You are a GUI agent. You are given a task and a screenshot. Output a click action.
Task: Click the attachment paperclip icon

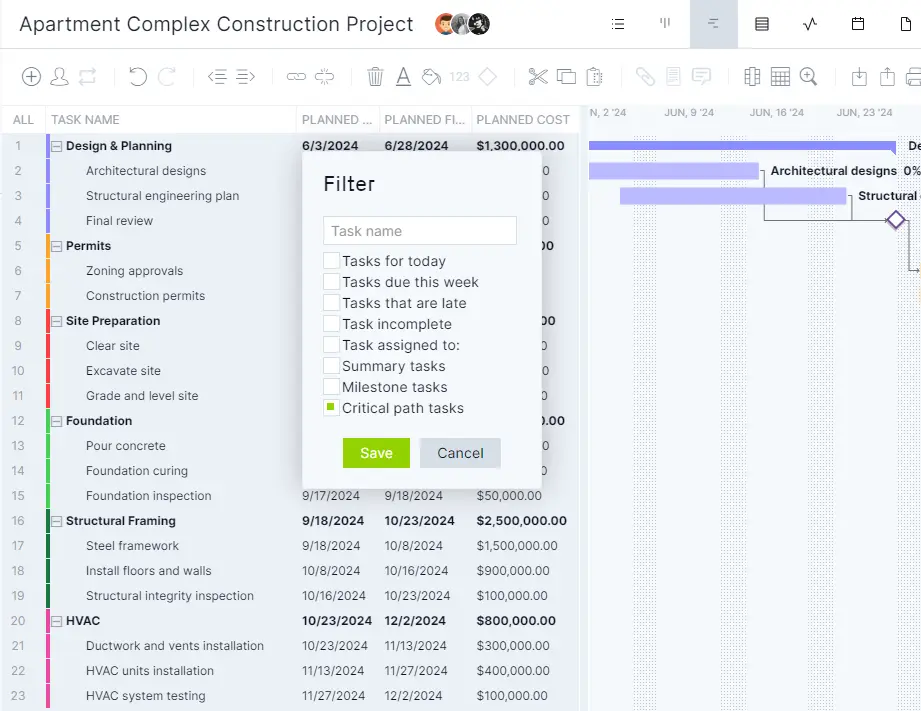tap(645, 77)
